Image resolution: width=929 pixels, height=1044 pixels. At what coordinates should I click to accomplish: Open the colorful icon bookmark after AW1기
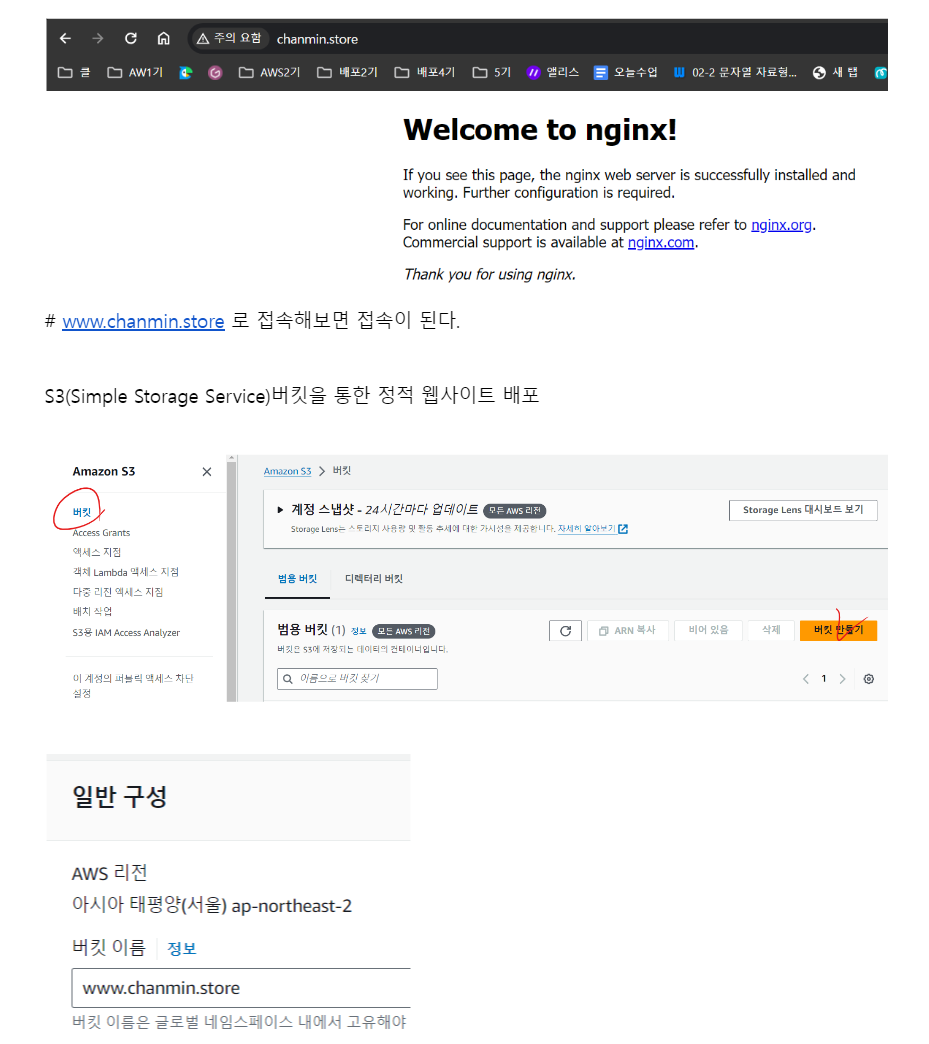click(186, 73)
